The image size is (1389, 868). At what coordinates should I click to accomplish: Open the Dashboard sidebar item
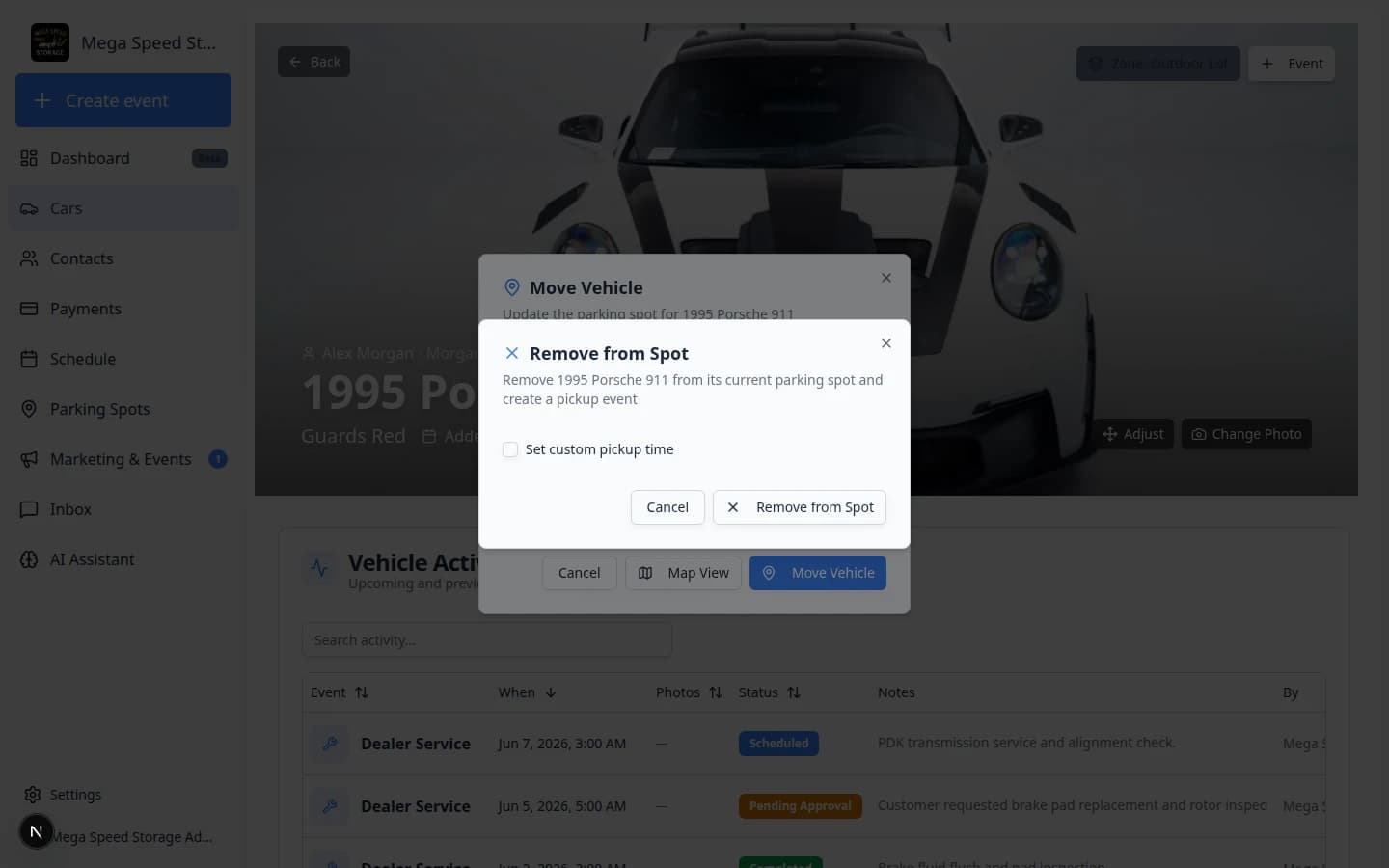point(123,158)
